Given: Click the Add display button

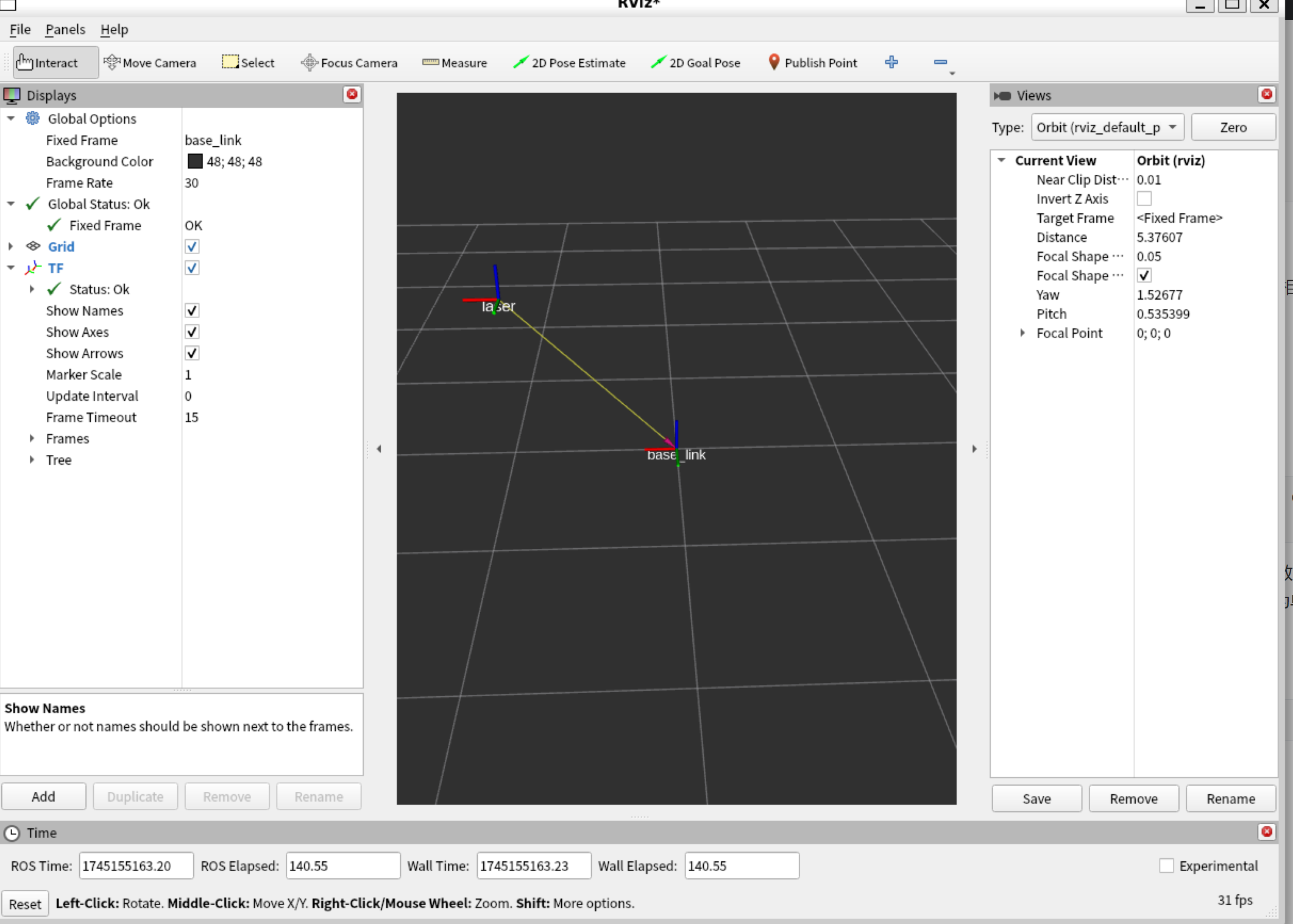Looking at the screenshot, I should pos(43,797).
